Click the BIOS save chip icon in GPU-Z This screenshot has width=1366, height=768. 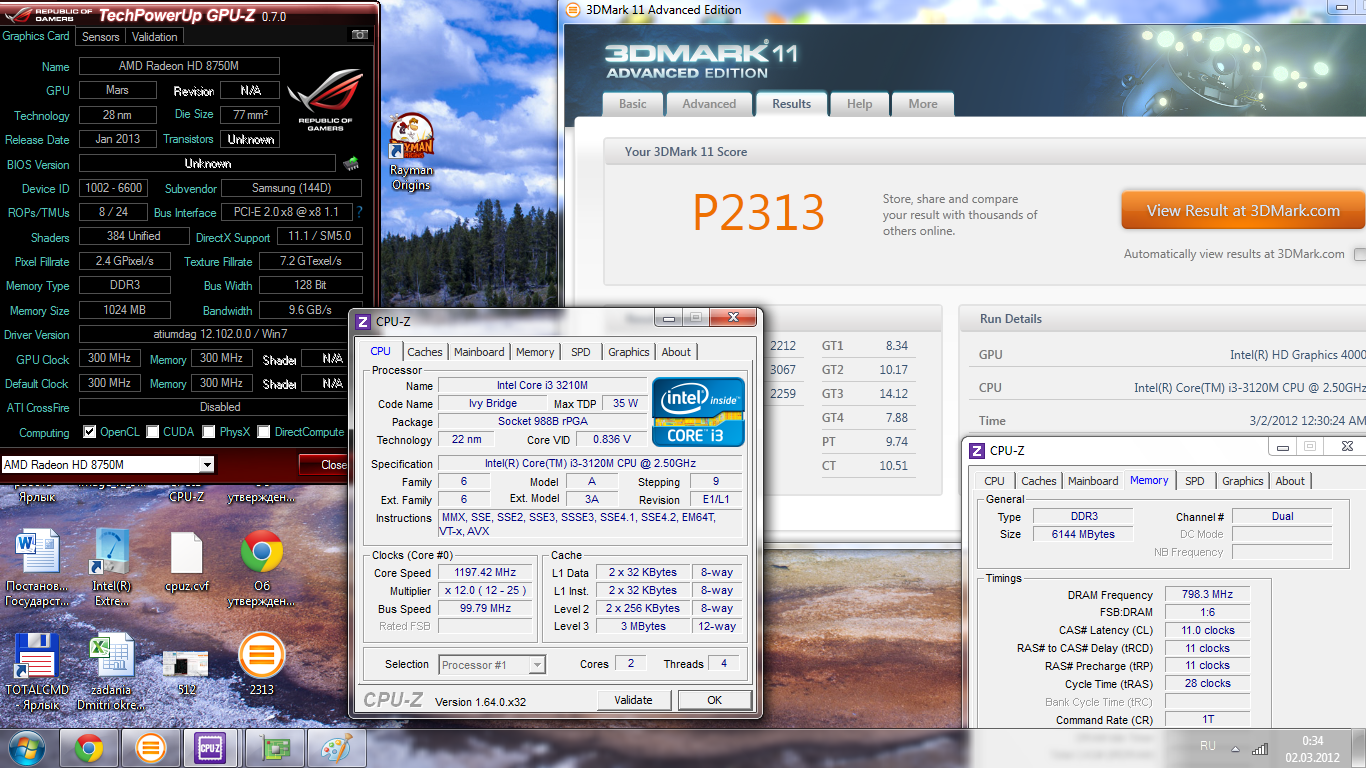(351, 163)
